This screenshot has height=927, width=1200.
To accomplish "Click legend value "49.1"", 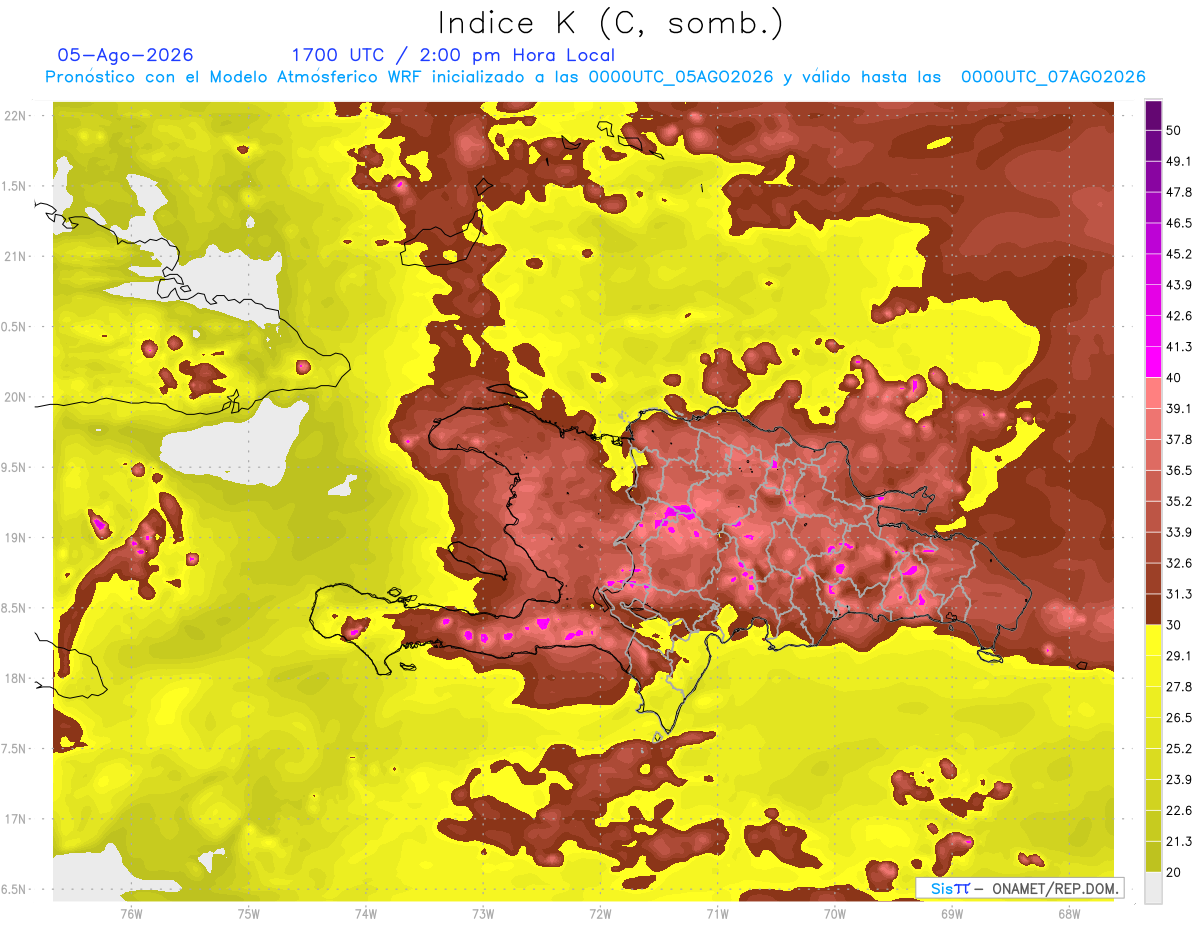I will click(1178, 161).
